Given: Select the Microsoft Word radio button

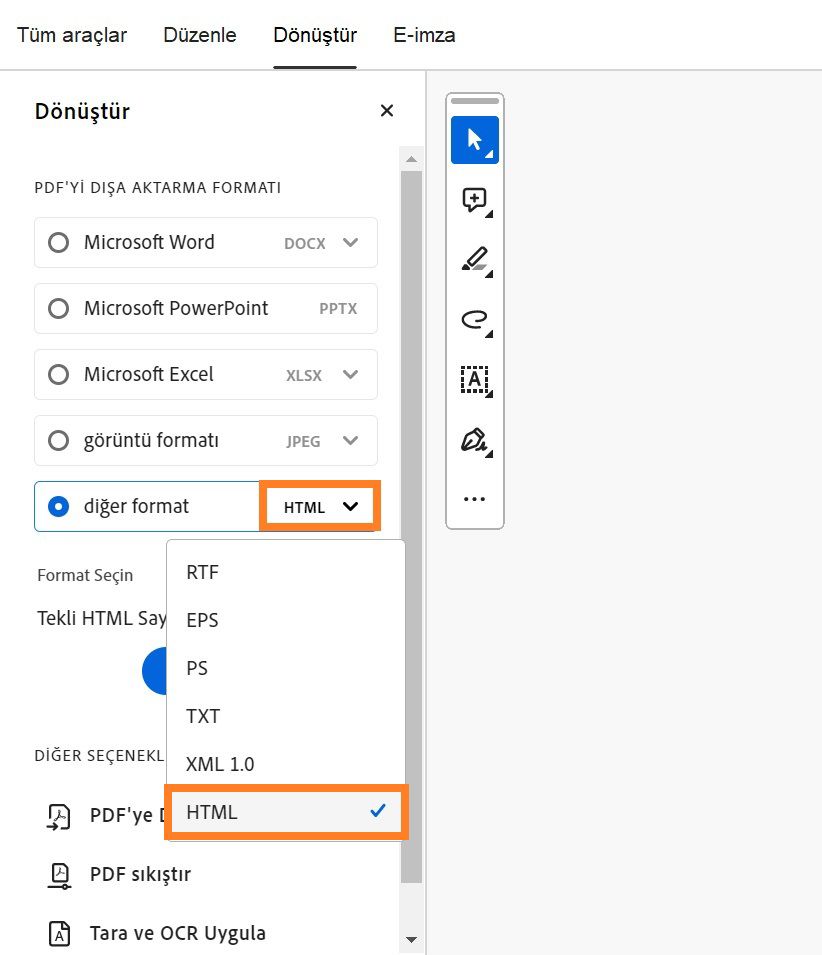Looking at the screenshot, I should (58, 242).
